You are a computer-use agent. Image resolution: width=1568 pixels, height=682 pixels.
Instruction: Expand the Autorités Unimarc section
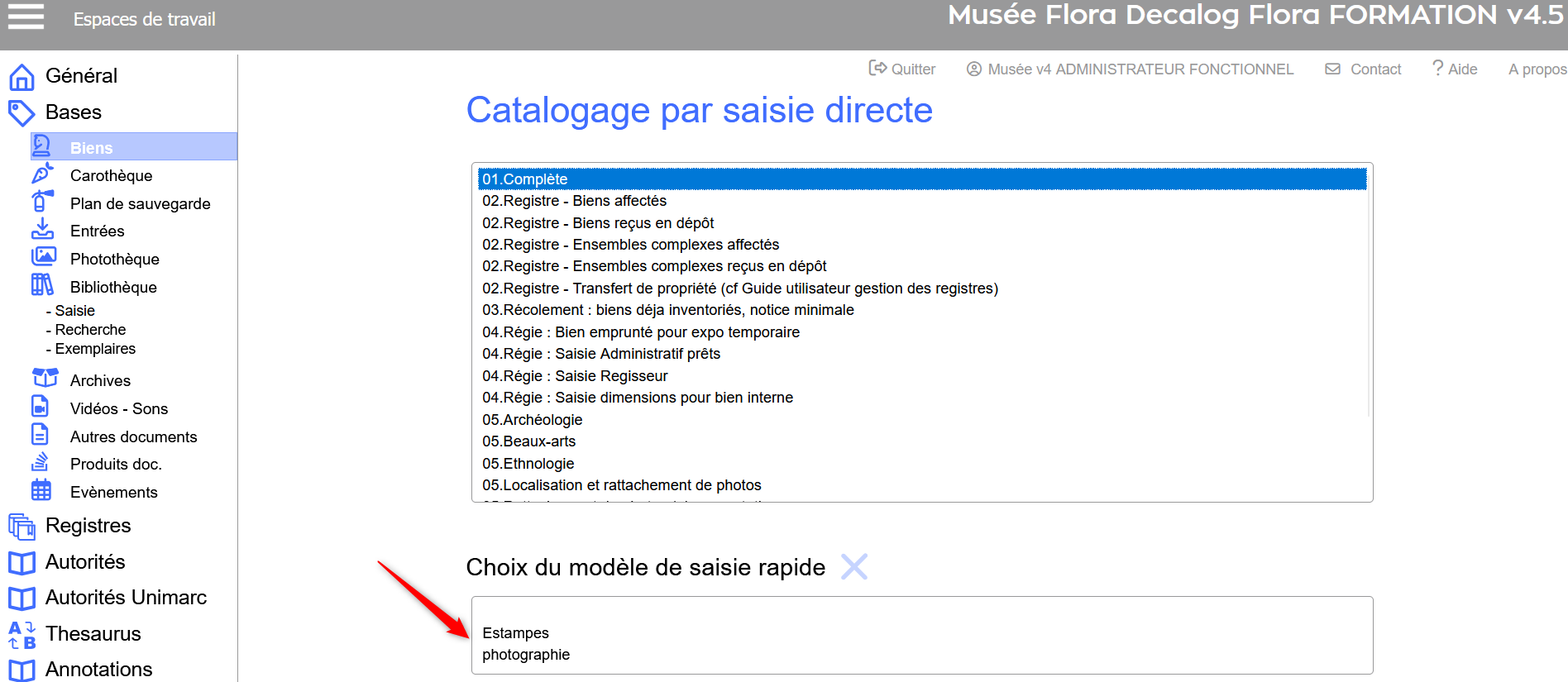tap(126, 598)
